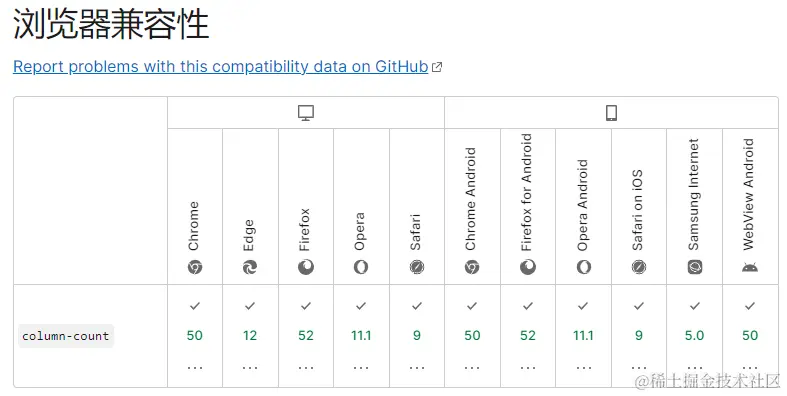This screenshot has width=787, height=396.
Task: Expand the Chrome version 50 support details
Action: coord(195,368)
